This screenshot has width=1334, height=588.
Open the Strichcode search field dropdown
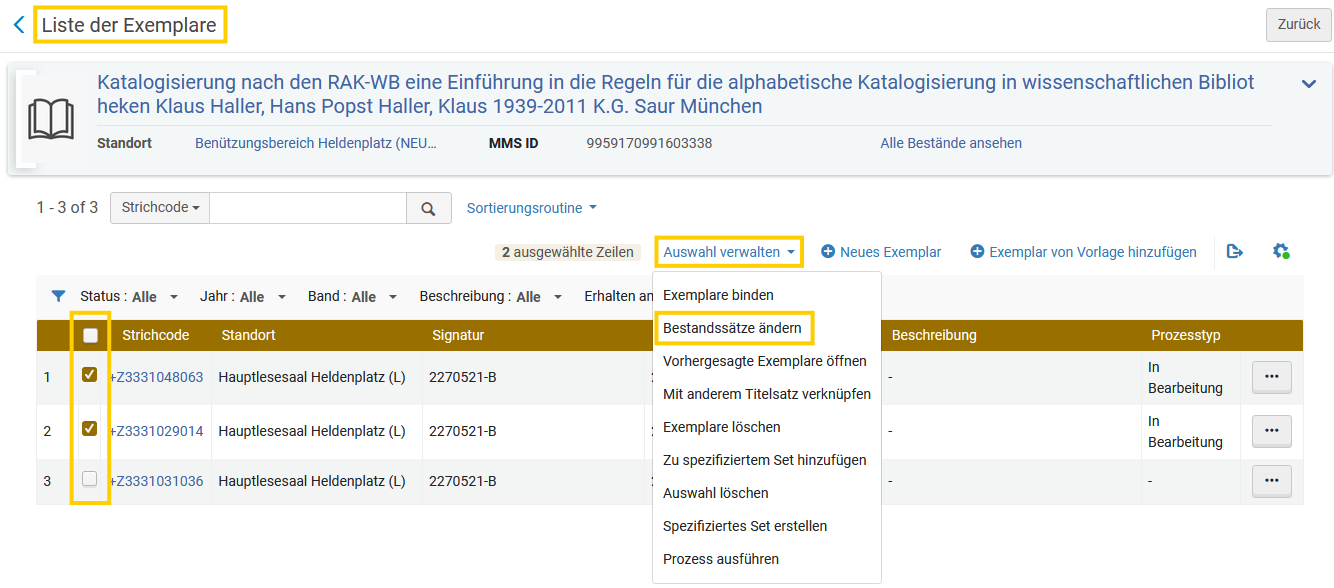point(160,208)
